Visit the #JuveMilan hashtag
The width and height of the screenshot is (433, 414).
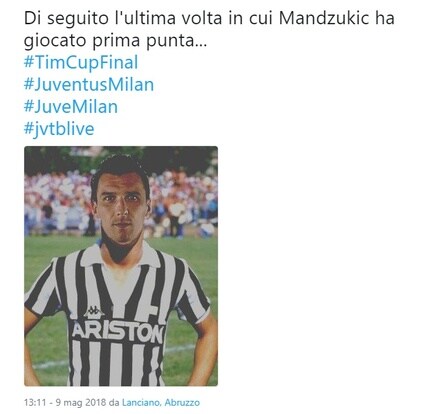pyautogui.click(x=71, y=107)
